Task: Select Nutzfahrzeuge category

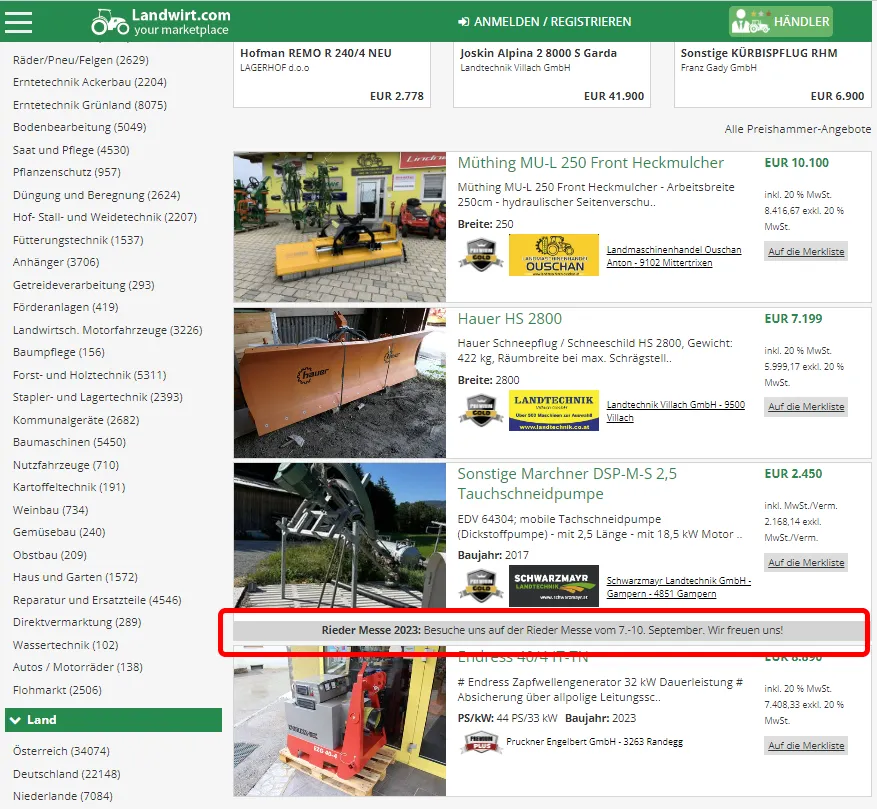Action: (66, 465)
